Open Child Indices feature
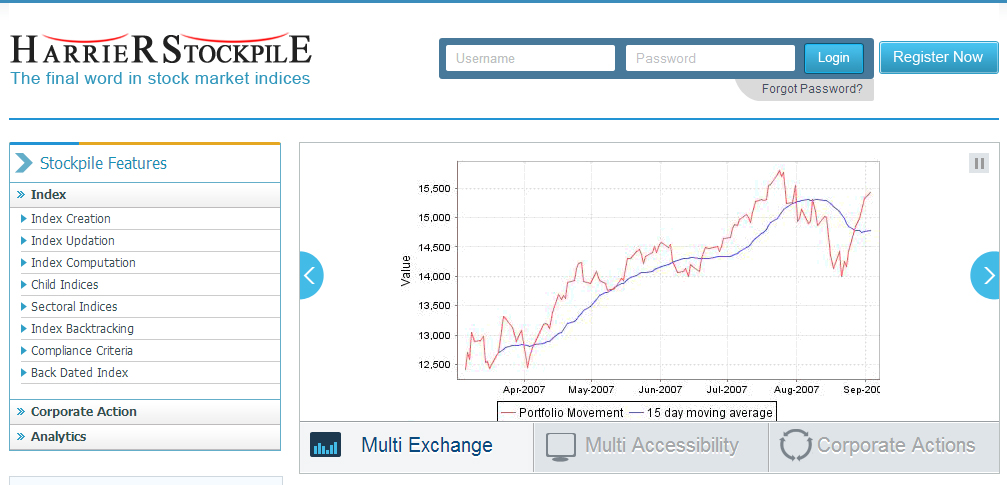1007x485 pixels. click(64, 285)
